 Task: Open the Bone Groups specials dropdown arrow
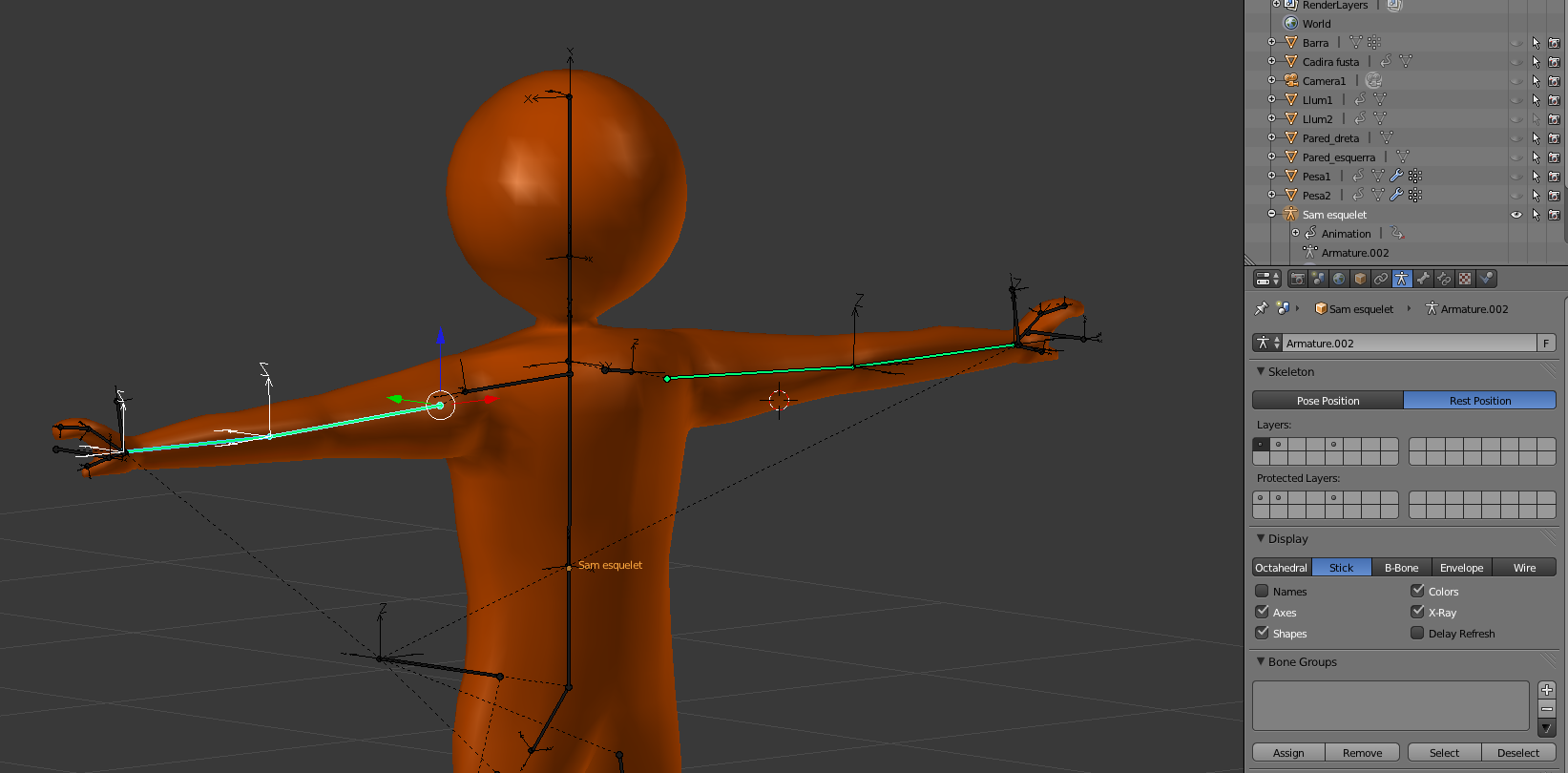click(x=1547, y=728)
